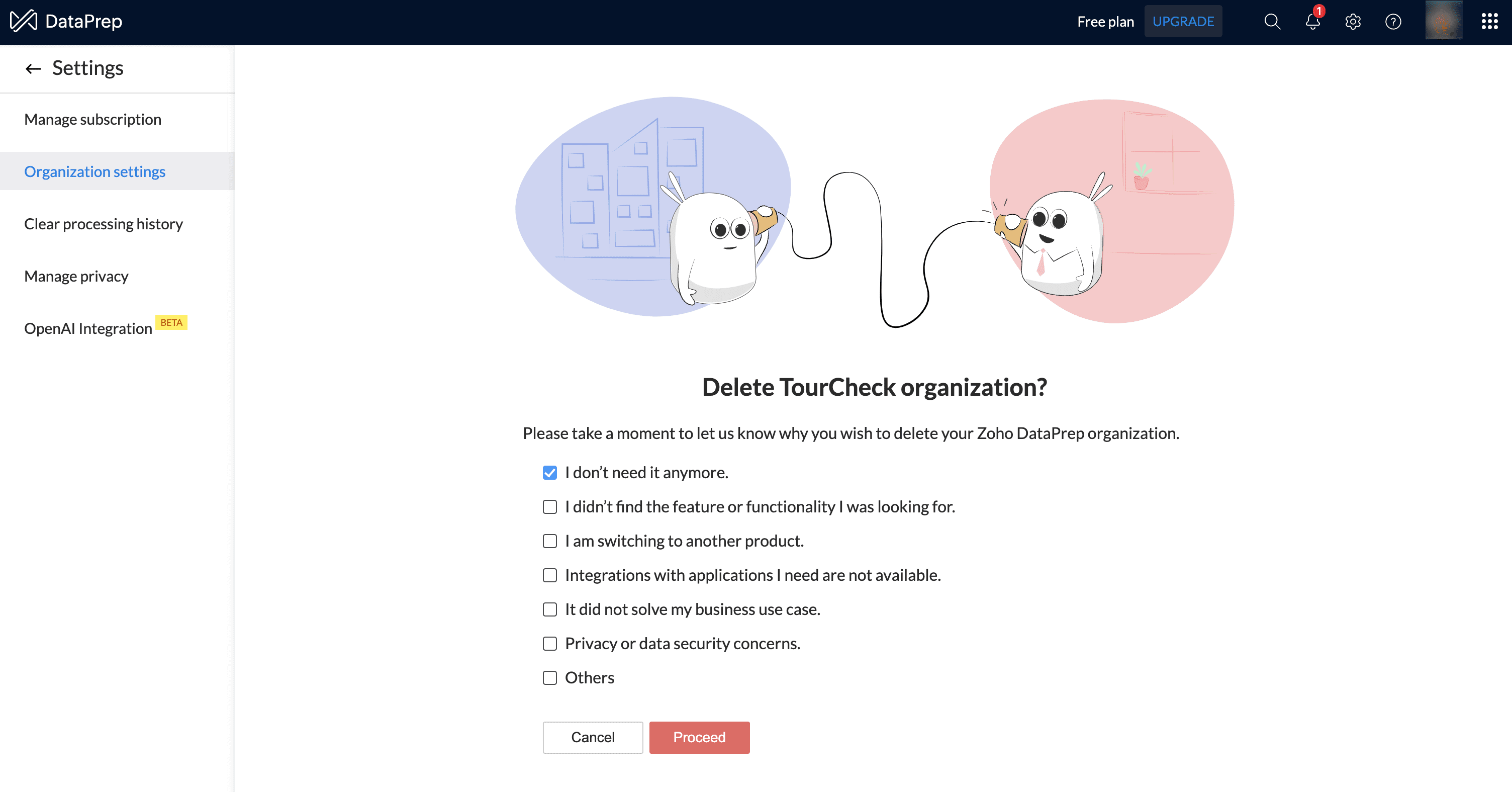Check 'It did not solve my business use case'
The image size is (1512, 792).
pos(550,609)
